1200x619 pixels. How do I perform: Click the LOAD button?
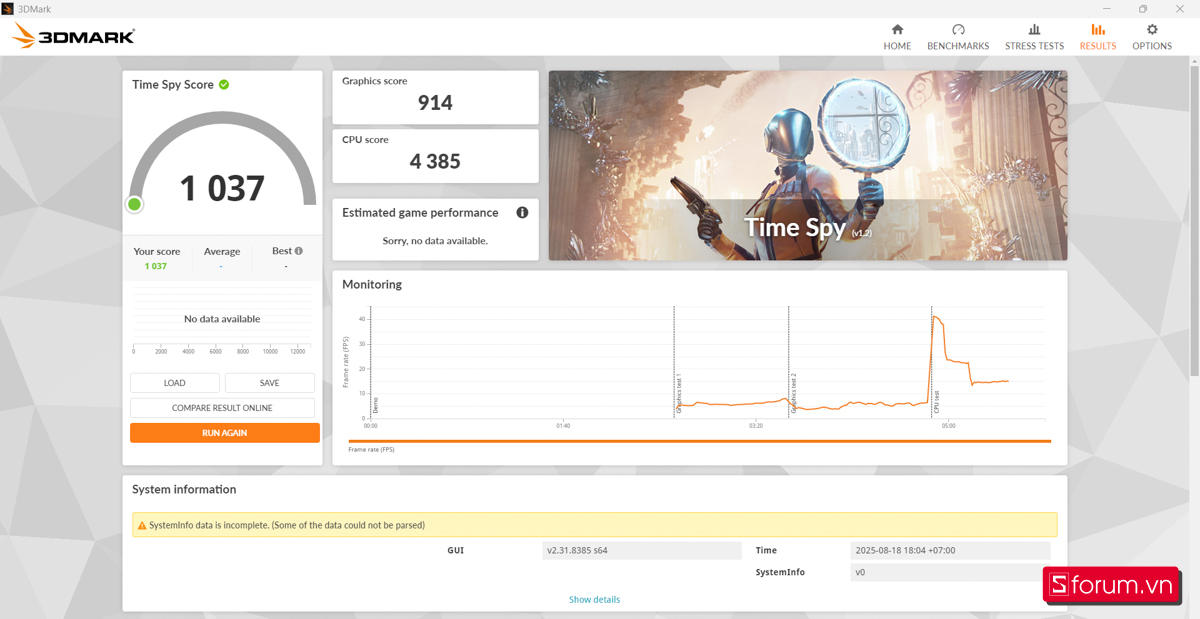click(x=175, y=383)
